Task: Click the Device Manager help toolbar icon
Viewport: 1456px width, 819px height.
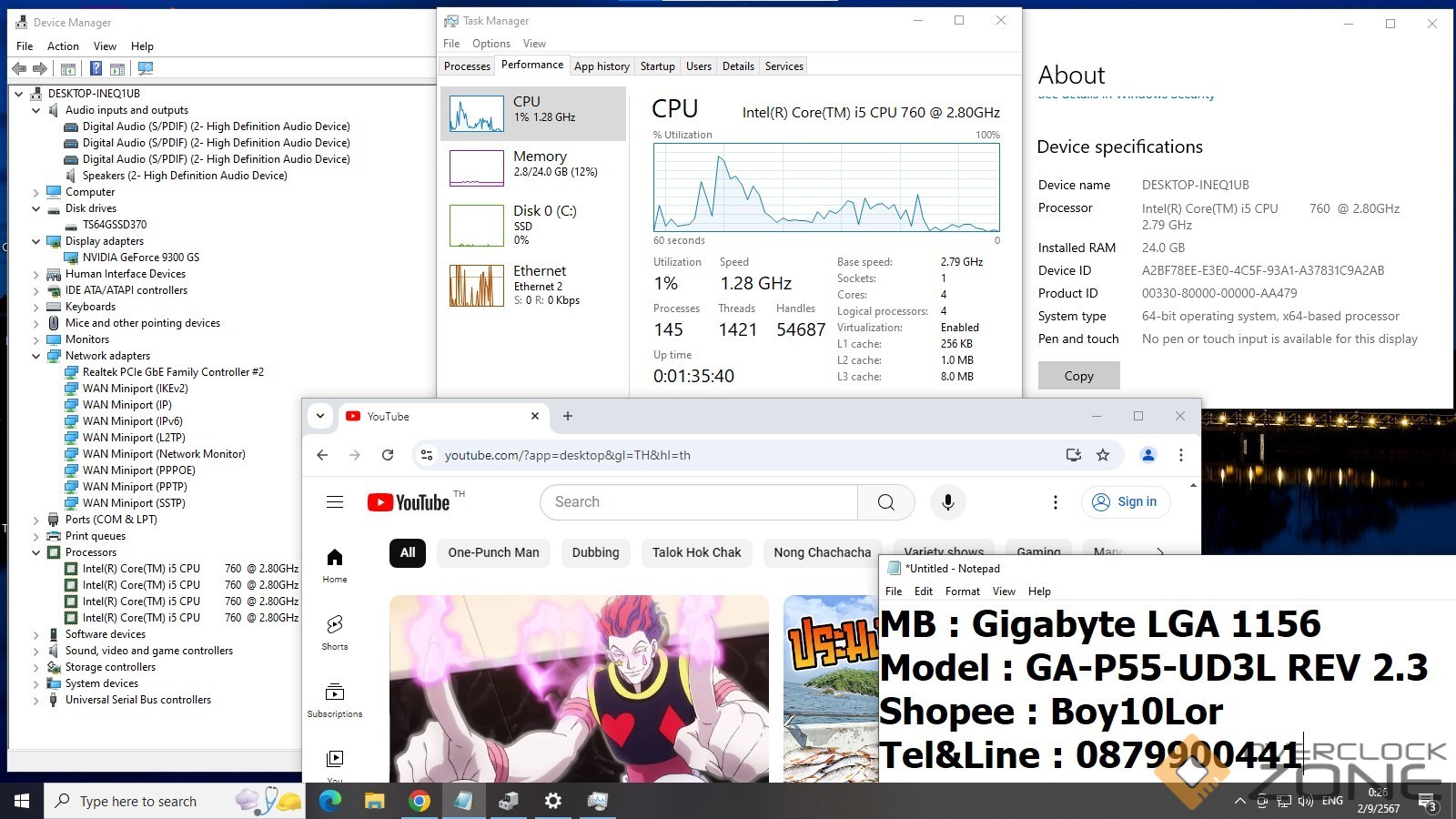Action: [x=96, y=68]
